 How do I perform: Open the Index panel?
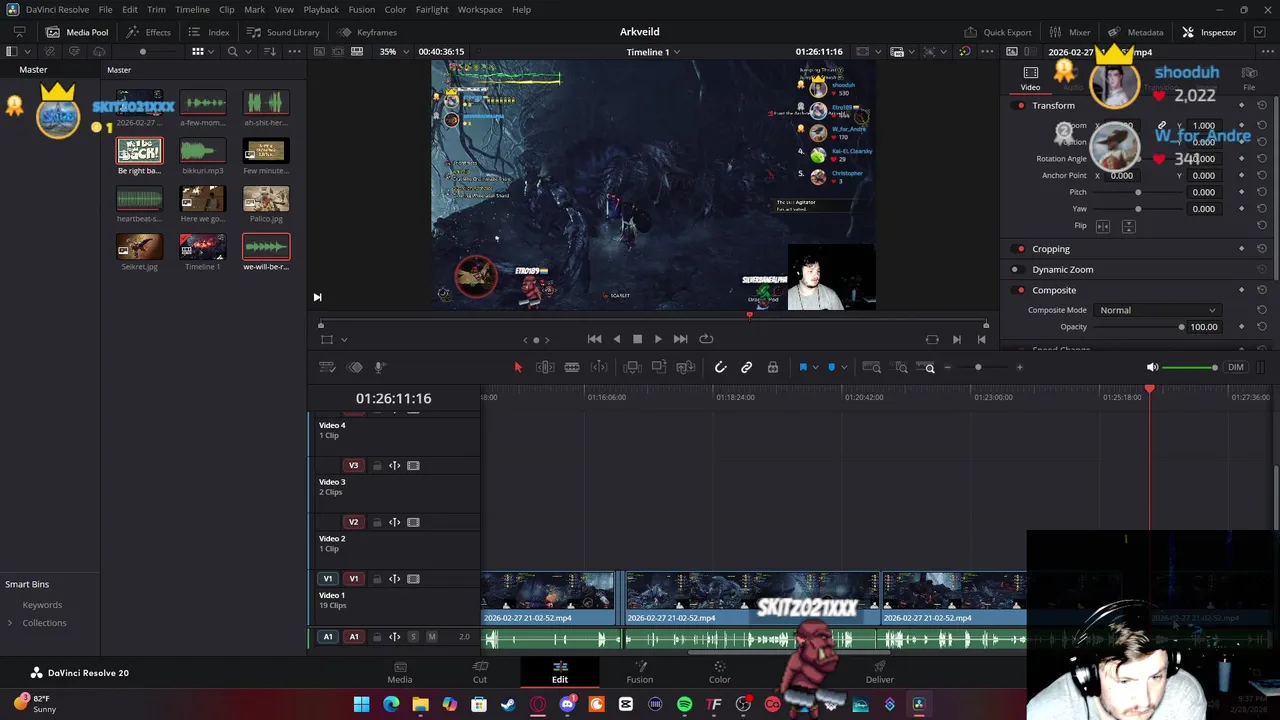pos(209,32)
